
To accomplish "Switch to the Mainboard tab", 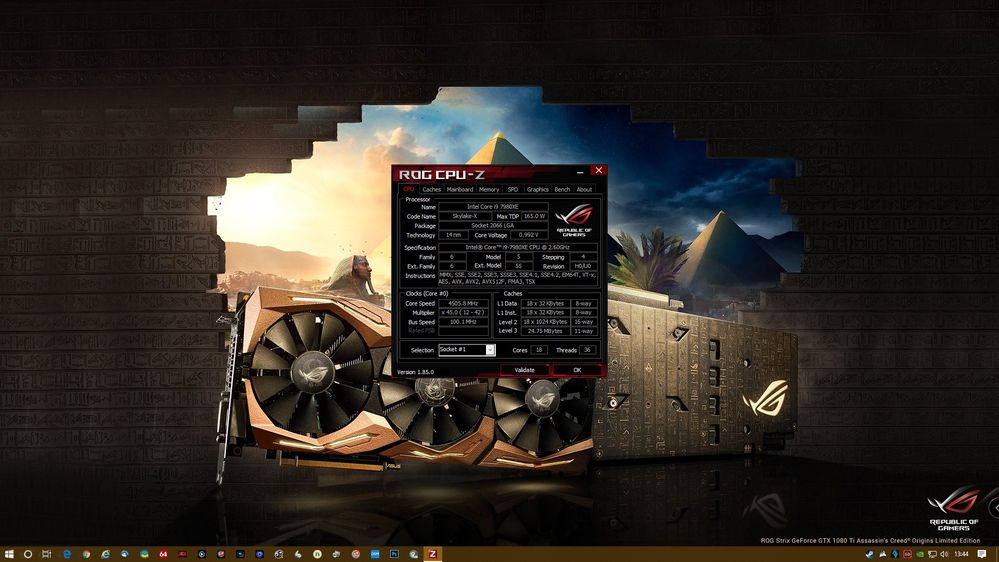I will coord(459,189).
